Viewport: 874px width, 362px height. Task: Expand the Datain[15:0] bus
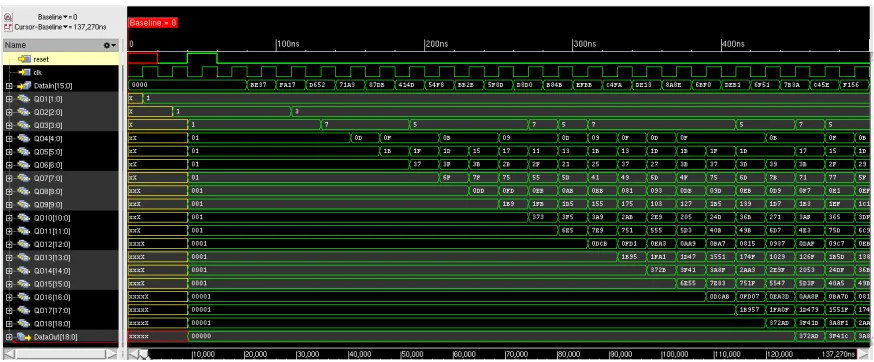[x=8, y=86]
